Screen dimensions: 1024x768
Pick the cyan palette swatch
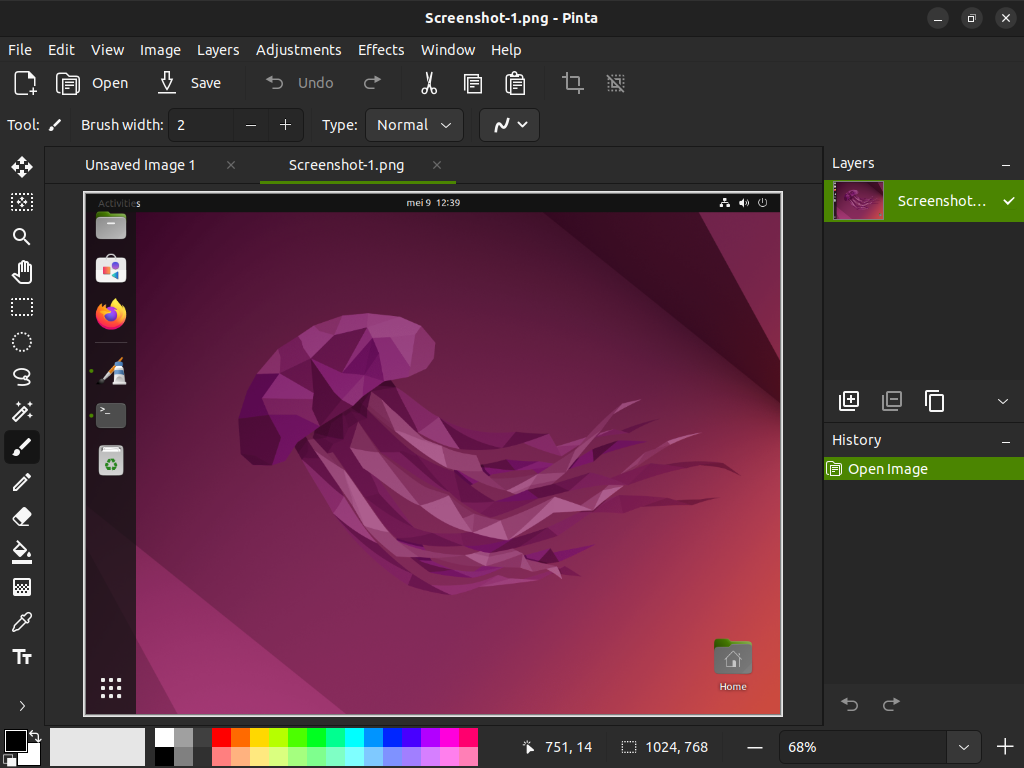pyautogui.click(x=355, y=738)
